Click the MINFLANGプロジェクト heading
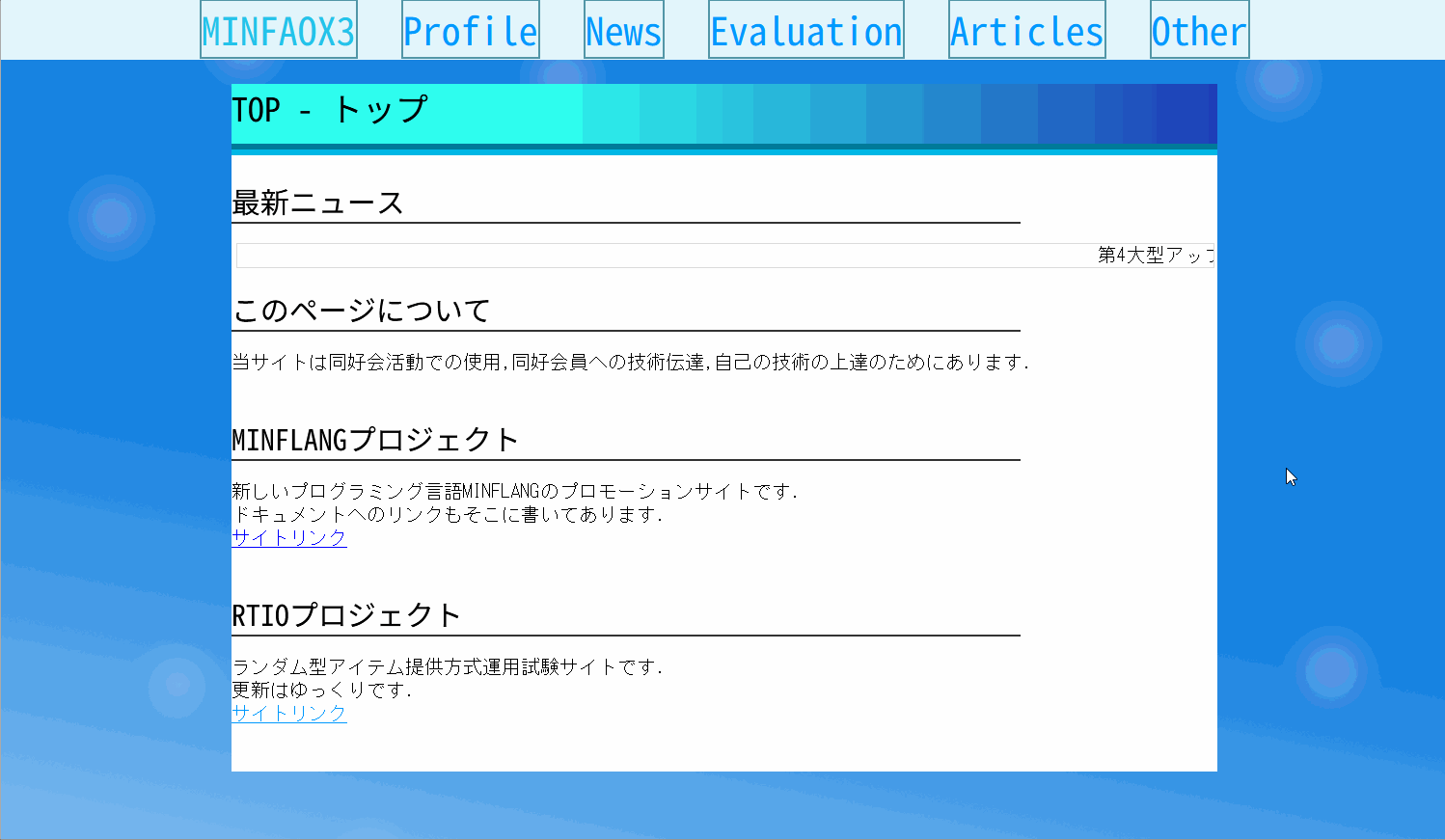The height and width of the screenshot is (840, 1445). (375, 441)
